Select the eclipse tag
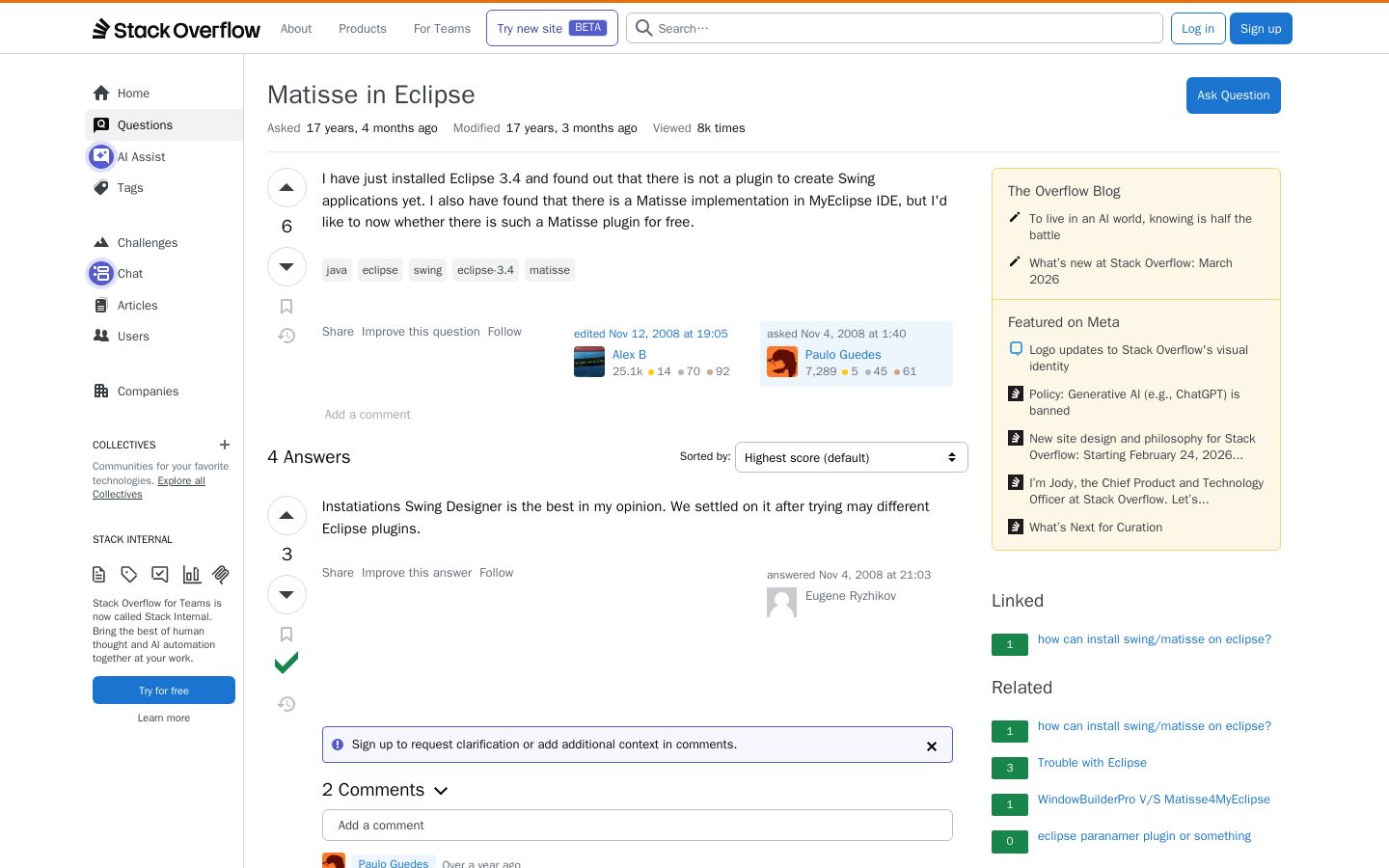The width and height of the screenshot is (1389, 868). coord(380,270)
